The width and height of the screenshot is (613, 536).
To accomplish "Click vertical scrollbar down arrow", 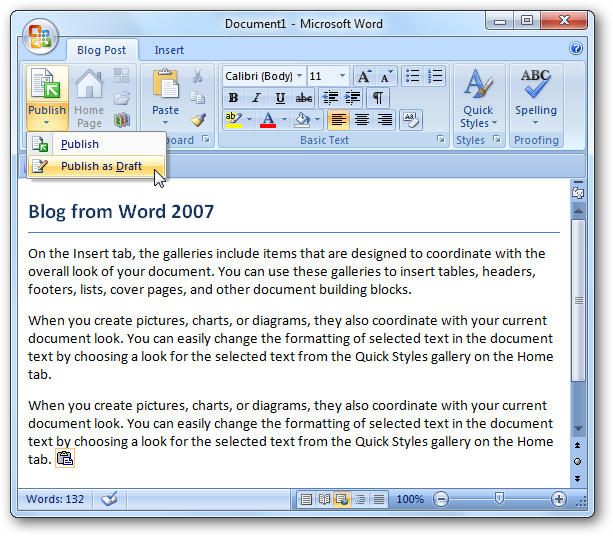I will (578, 428).
